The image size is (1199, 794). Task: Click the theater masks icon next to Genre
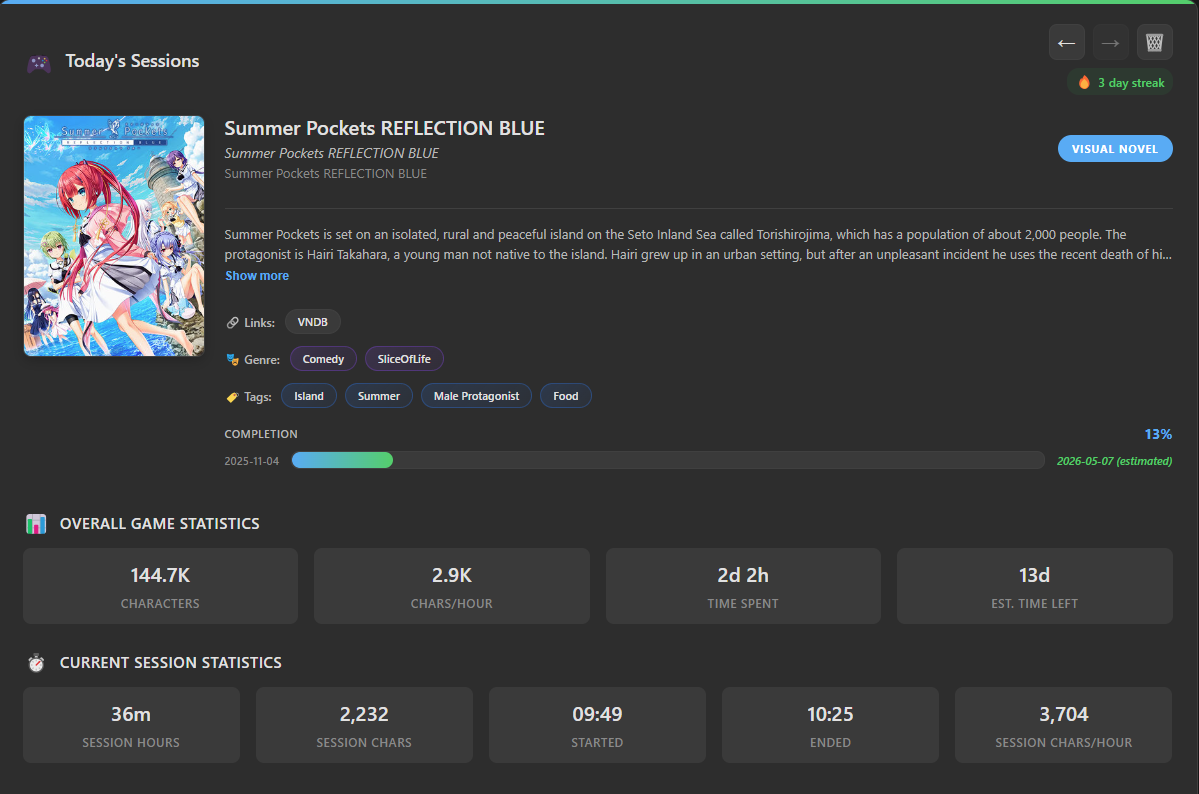[x=232, y=360]
